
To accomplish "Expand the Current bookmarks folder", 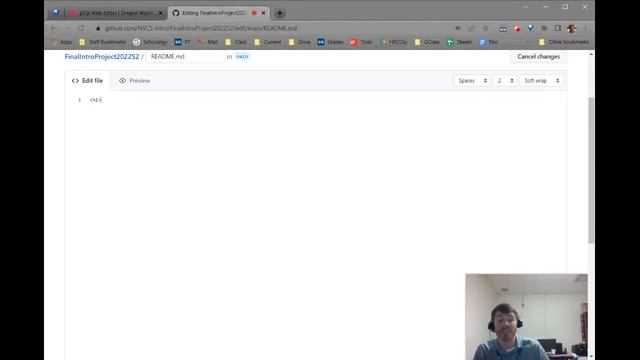I will (x=267, y=42).
